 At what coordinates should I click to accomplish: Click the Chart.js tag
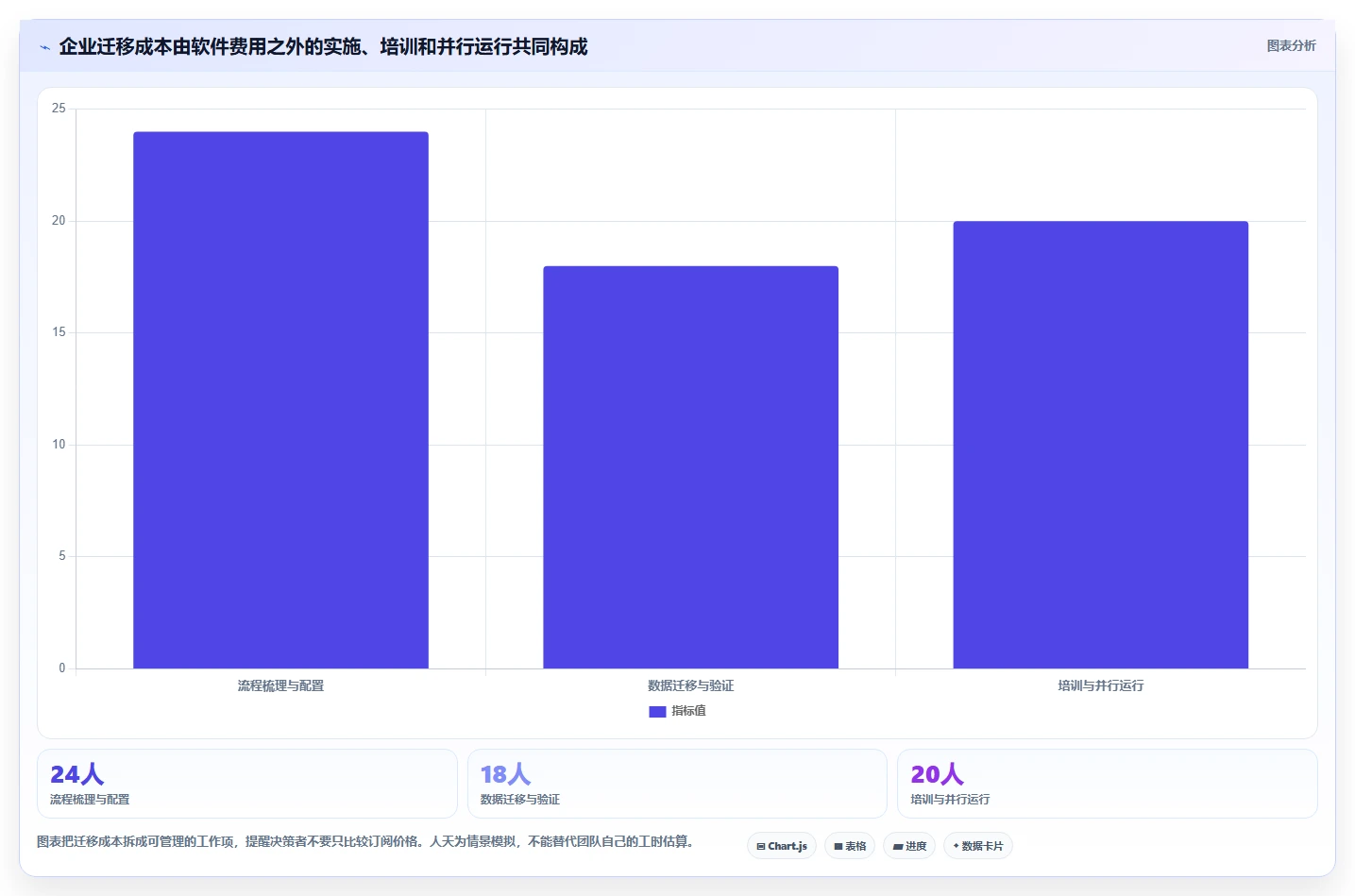point(782,846)
